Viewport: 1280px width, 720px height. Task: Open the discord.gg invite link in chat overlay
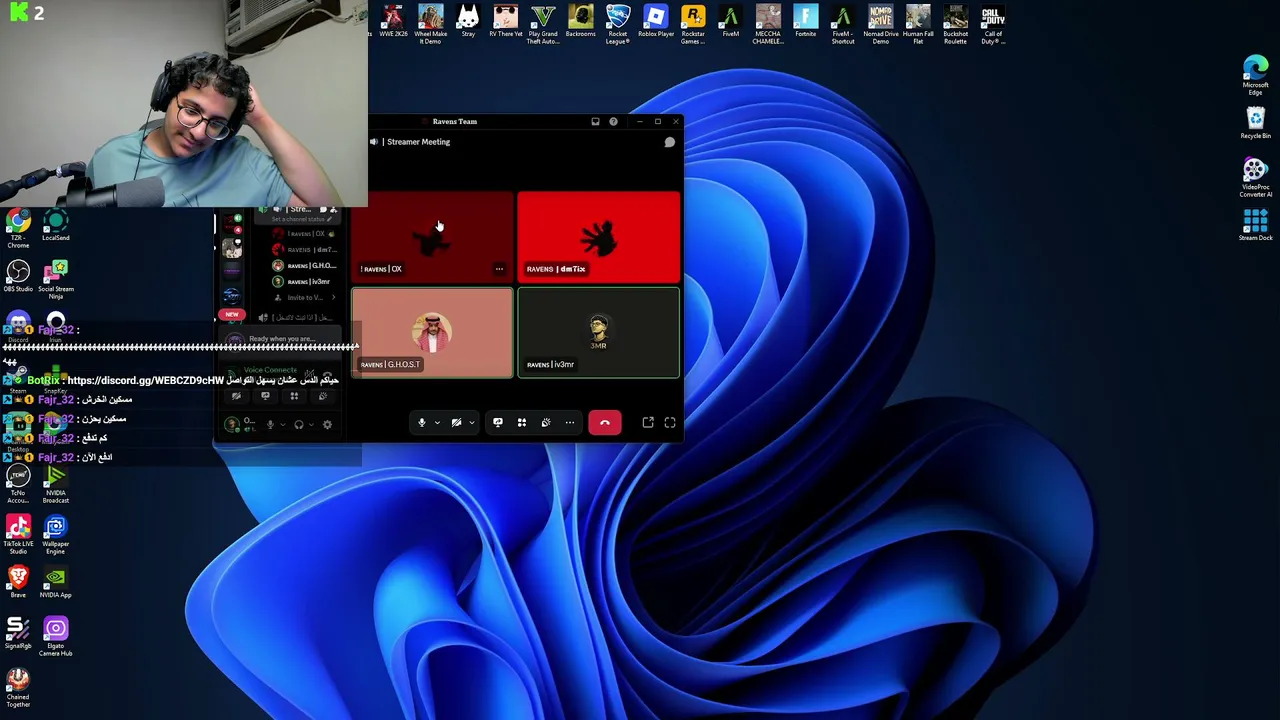pyautogui.click(x=146, y=381)
